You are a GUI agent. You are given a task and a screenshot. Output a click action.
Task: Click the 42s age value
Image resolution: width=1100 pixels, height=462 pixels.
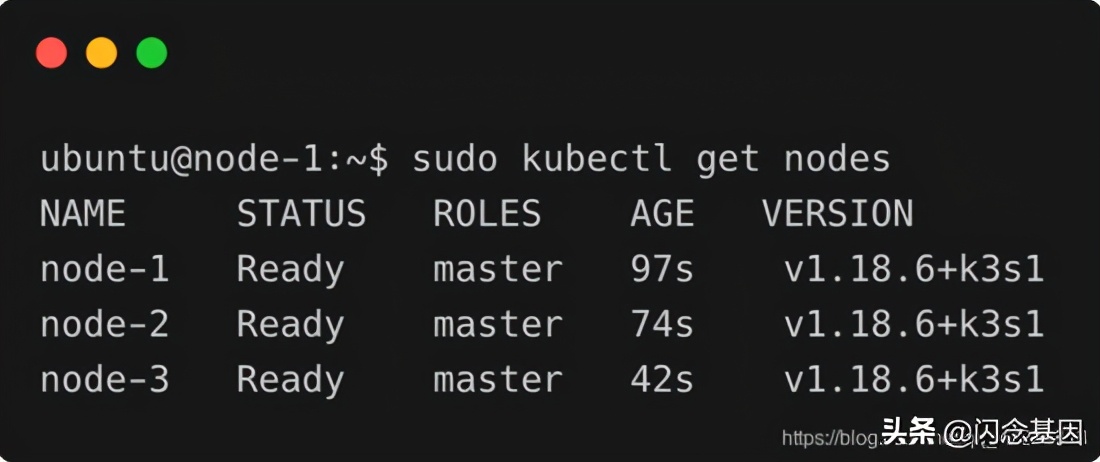click(662, 379)
